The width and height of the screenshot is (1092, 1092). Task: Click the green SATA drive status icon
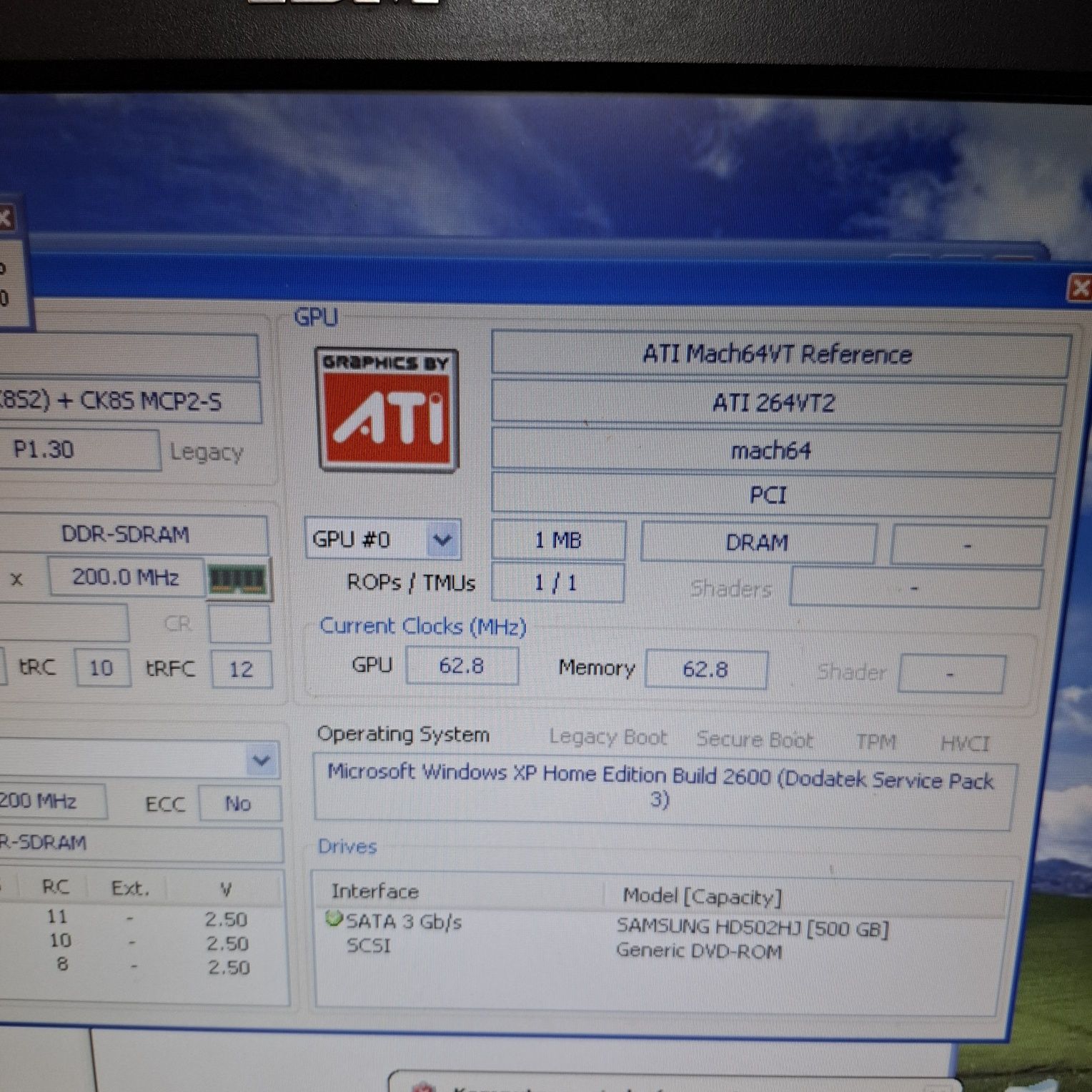click(333, 918)
